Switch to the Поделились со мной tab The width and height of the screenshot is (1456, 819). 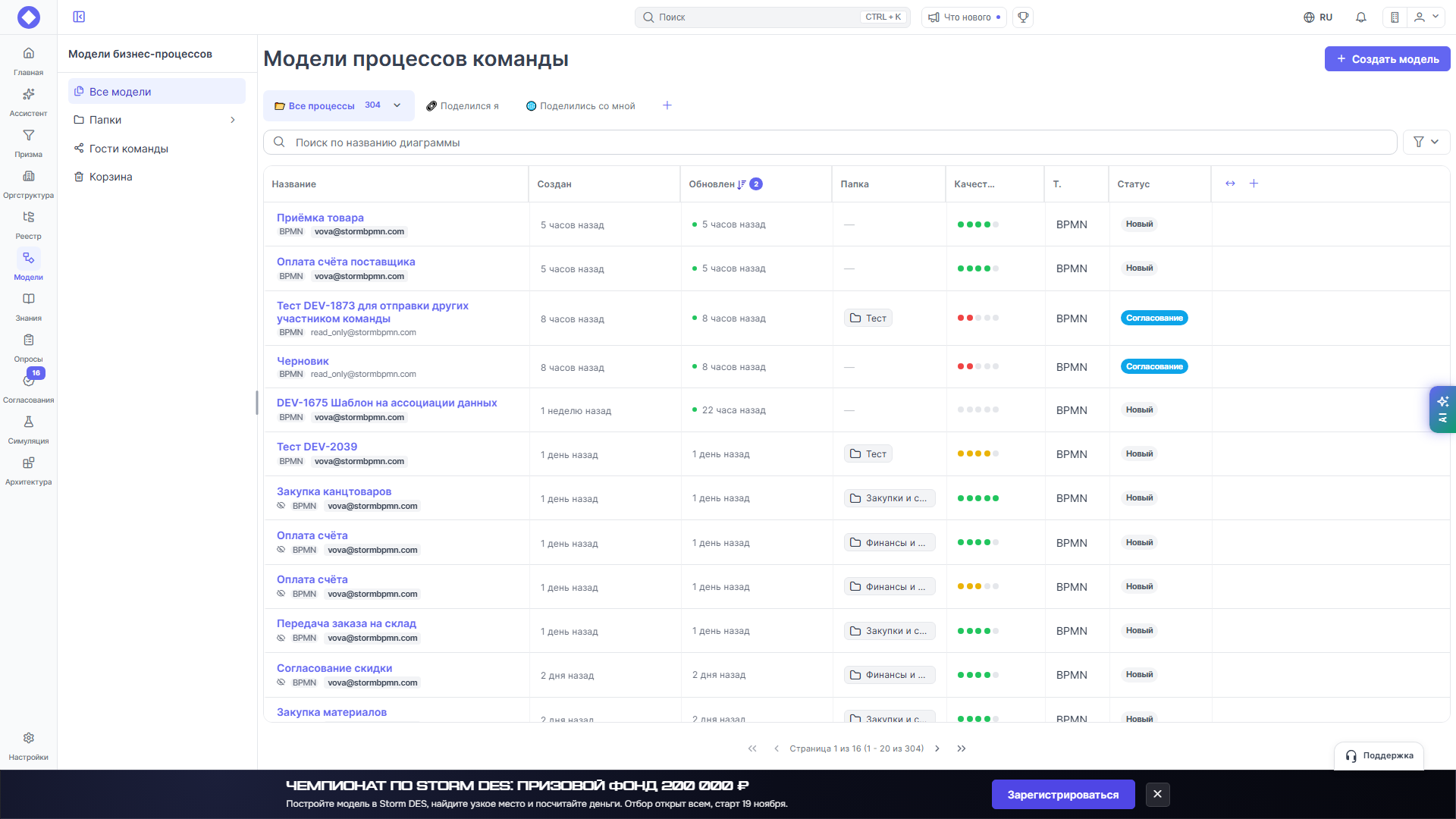581,106
